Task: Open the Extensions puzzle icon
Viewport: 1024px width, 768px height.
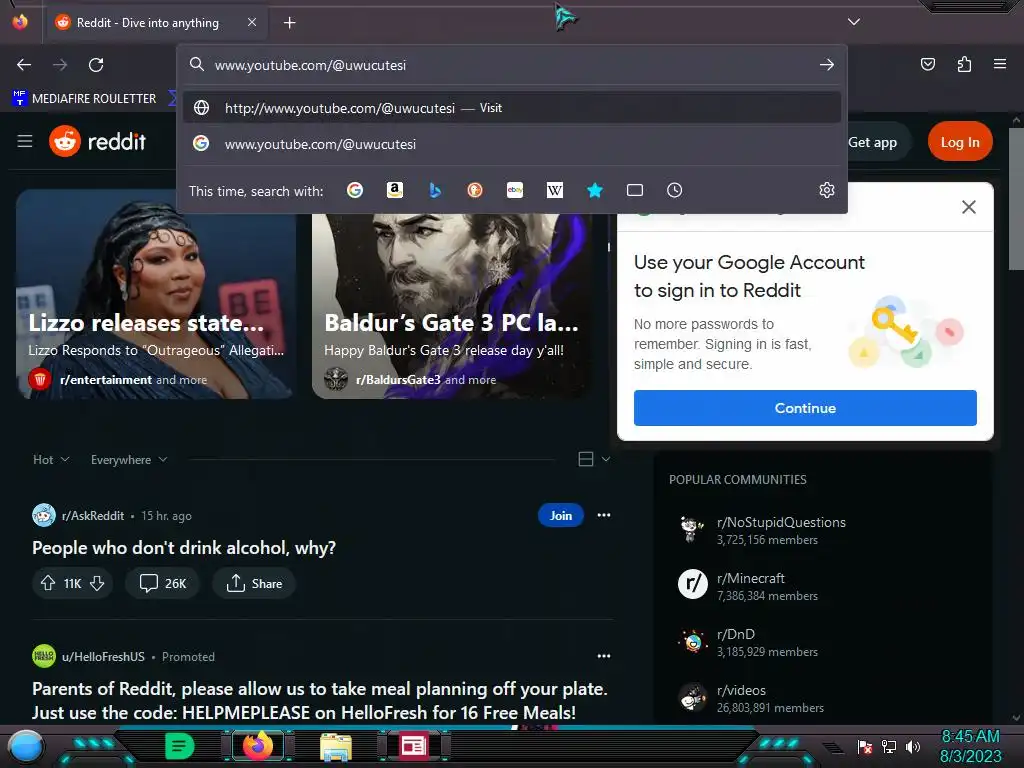Action: [x=964, y=64]
